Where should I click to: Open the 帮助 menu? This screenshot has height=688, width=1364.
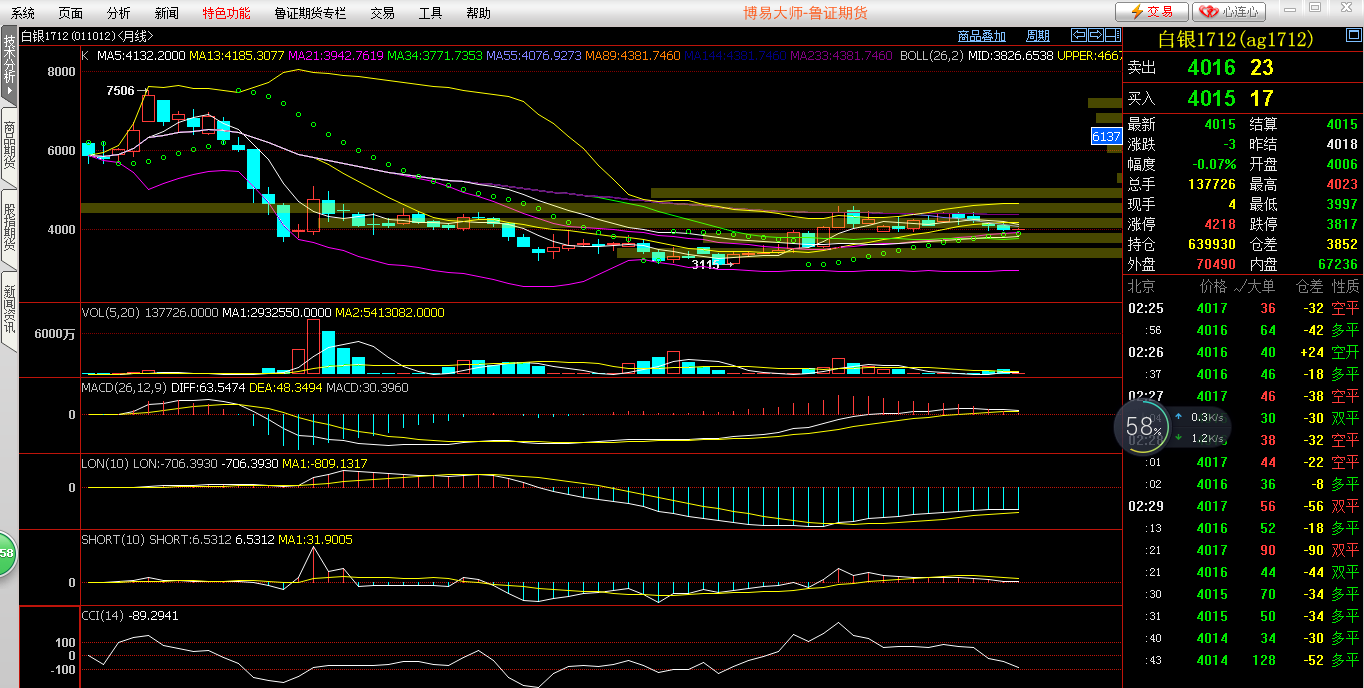click(478, 13)
